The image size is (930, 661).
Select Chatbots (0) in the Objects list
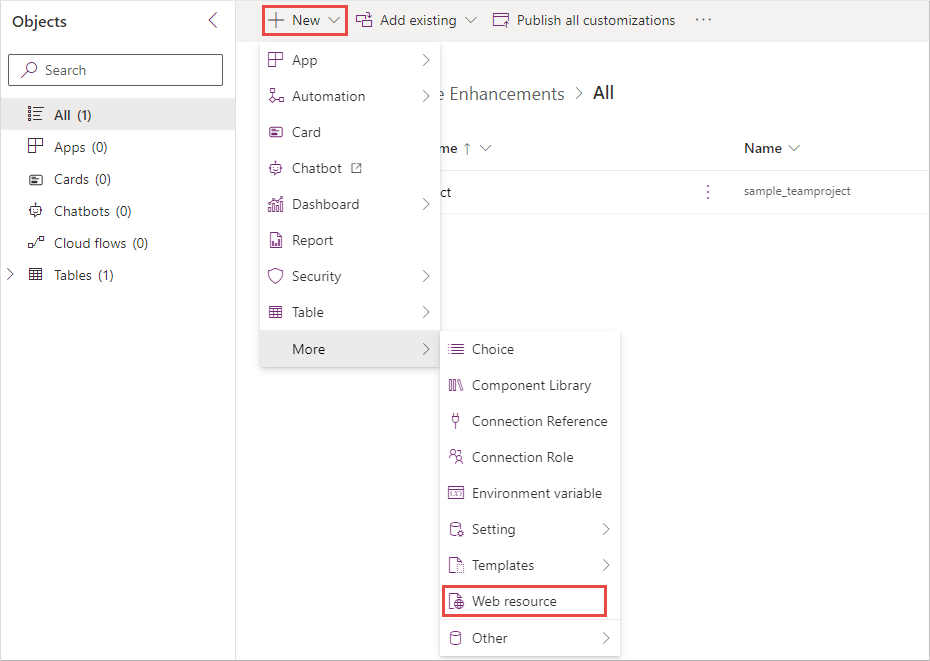point(118,211)
